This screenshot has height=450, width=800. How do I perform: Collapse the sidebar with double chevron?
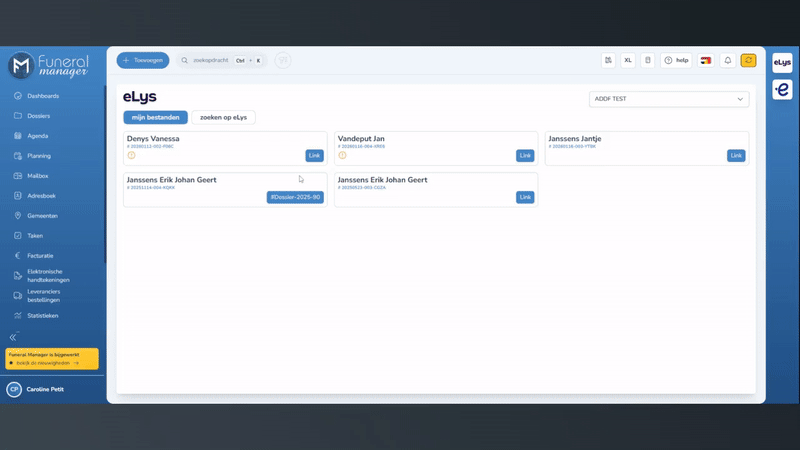coord(13,337)
